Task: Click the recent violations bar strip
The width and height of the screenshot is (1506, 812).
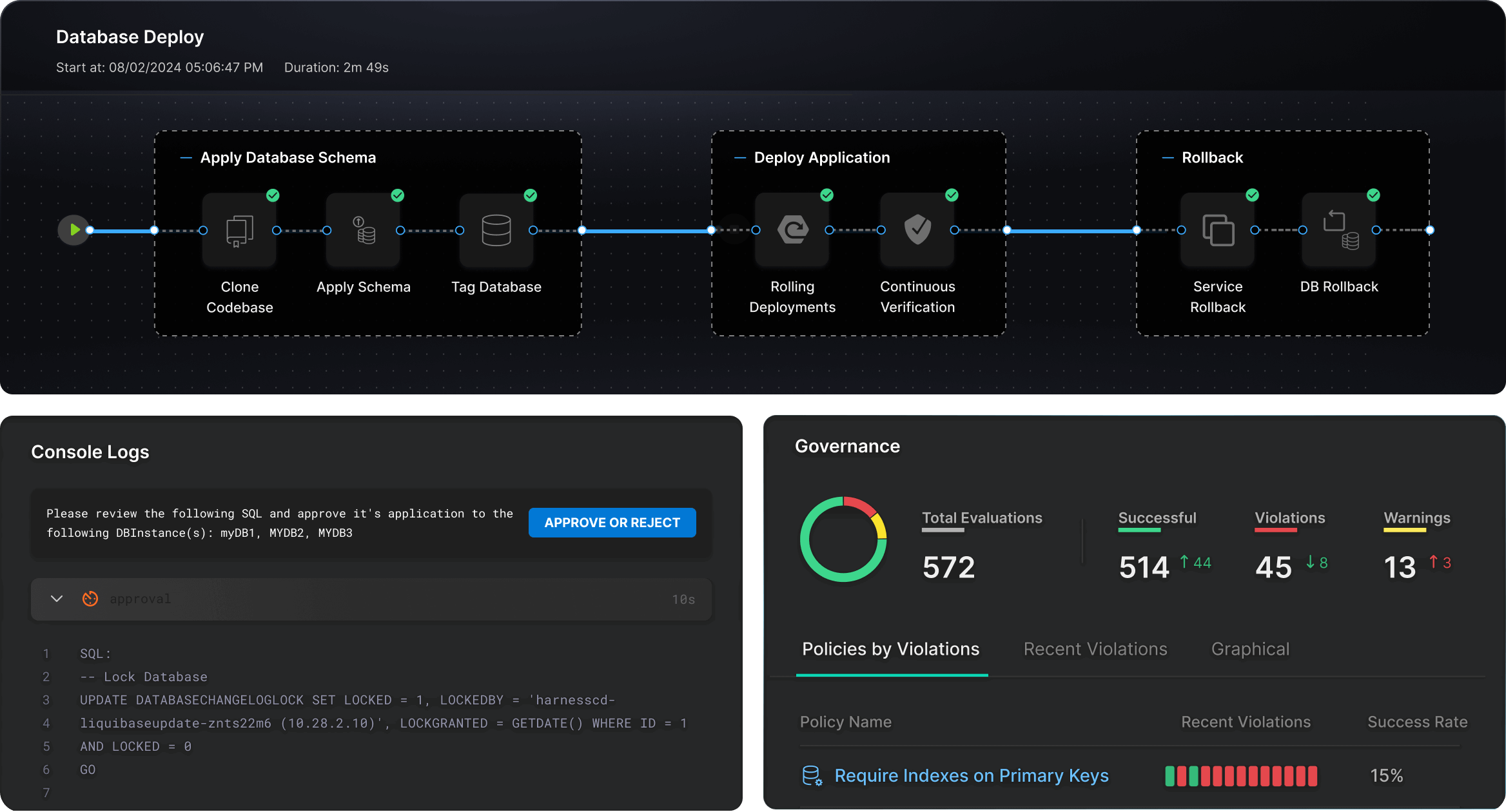Action: coord(1241,776)
